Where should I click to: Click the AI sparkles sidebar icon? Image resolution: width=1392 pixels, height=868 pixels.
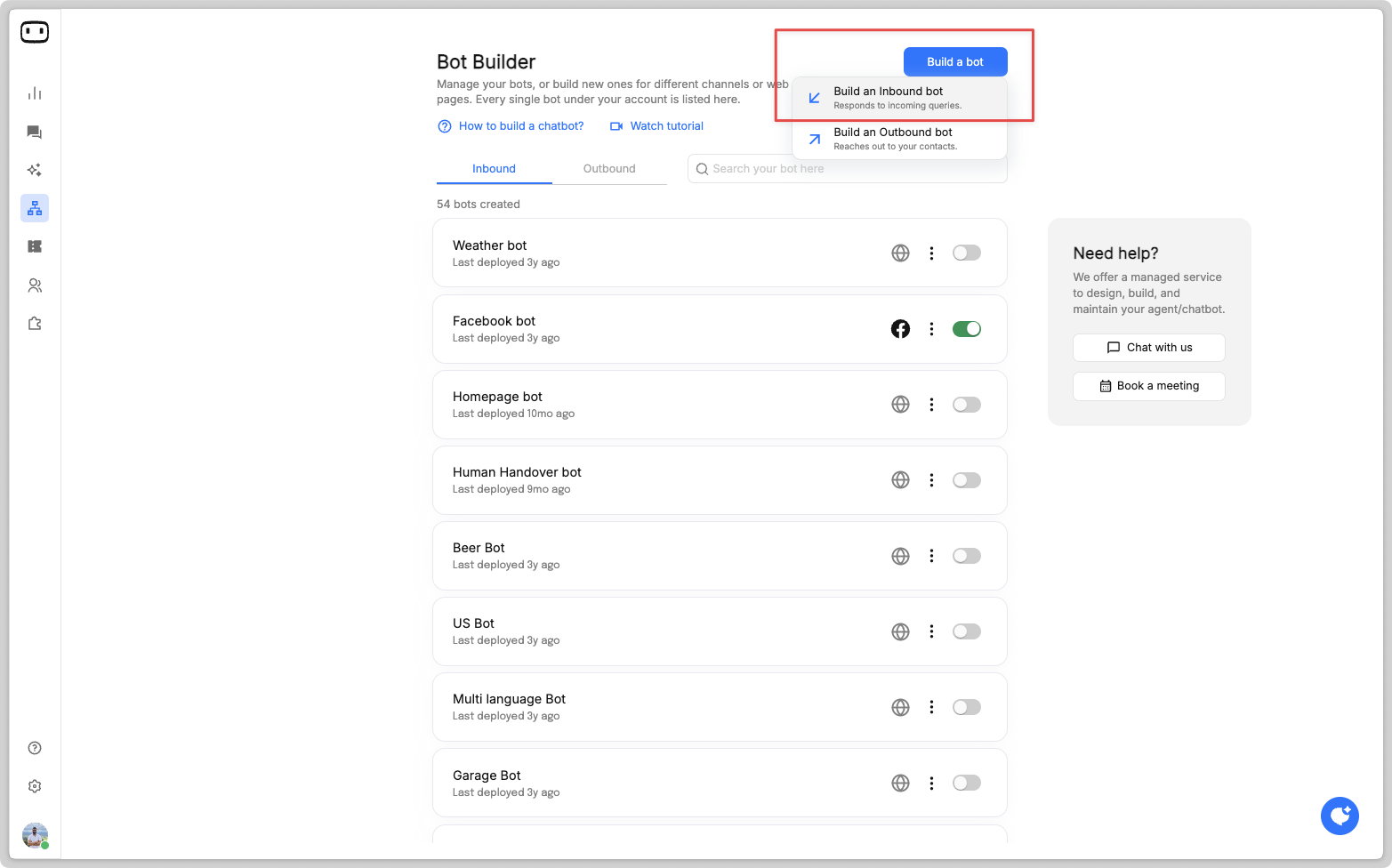click(x=35, y=170)
